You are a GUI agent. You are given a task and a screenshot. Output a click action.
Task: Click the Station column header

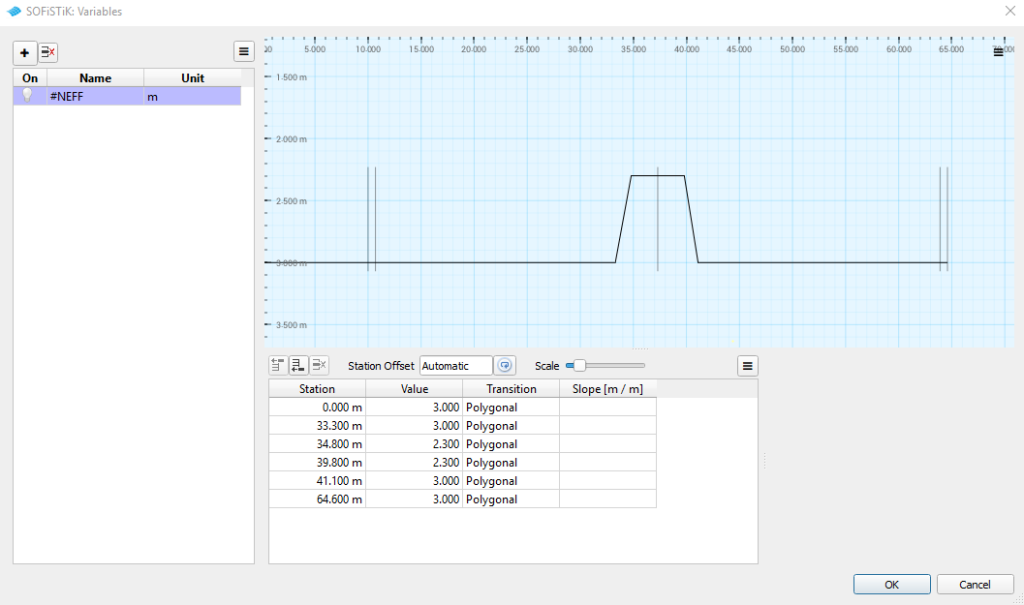[x=317, y=389]
